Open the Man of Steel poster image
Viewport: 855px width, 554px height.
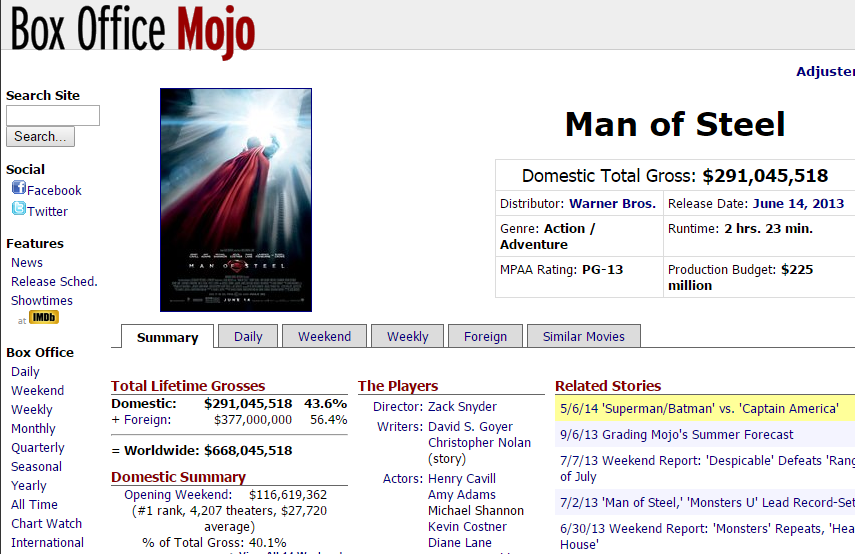pyautogui.click(x=236, y=200)
